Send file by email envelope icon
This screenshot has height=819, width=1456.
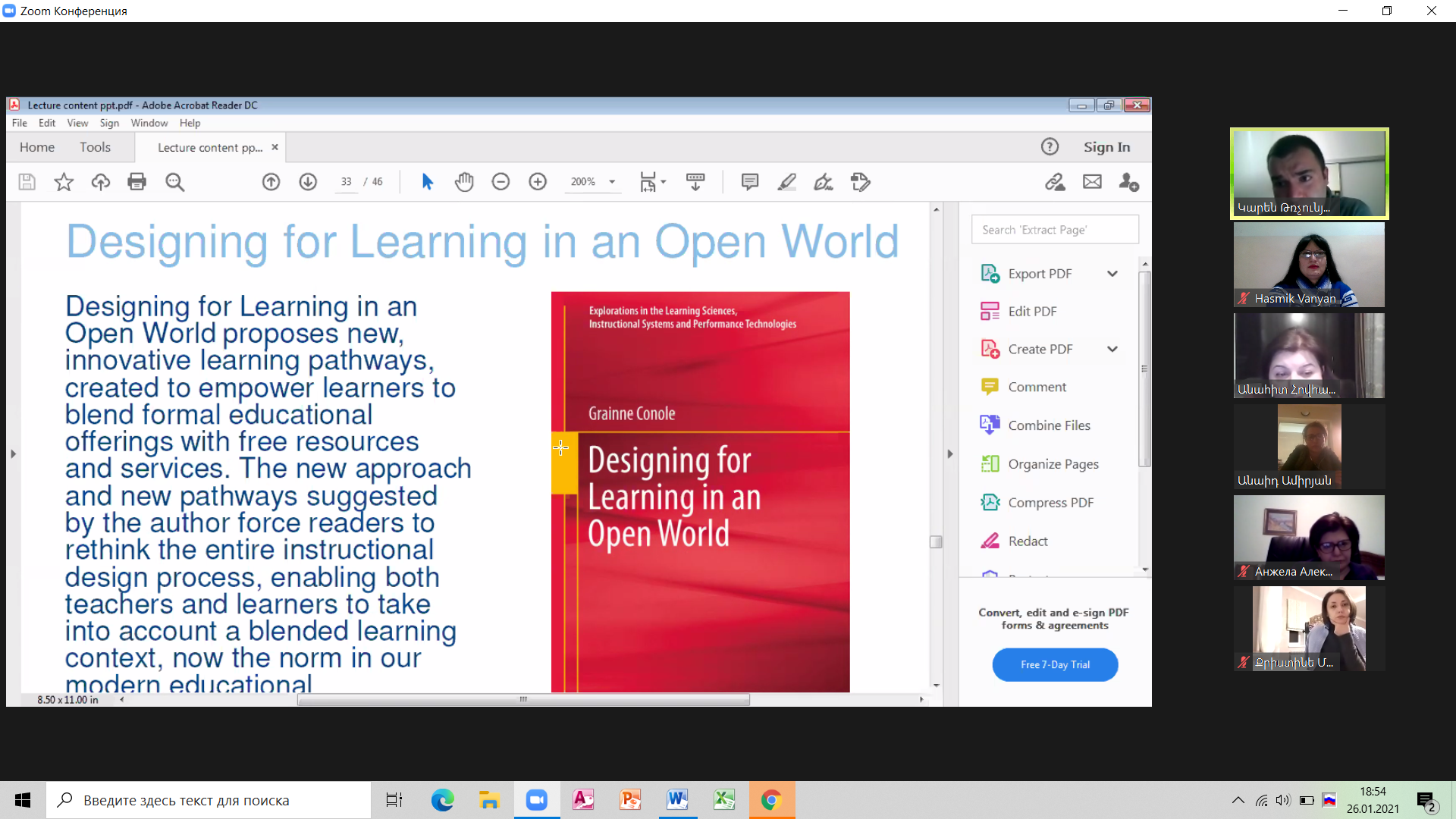tap(1092, 182)
